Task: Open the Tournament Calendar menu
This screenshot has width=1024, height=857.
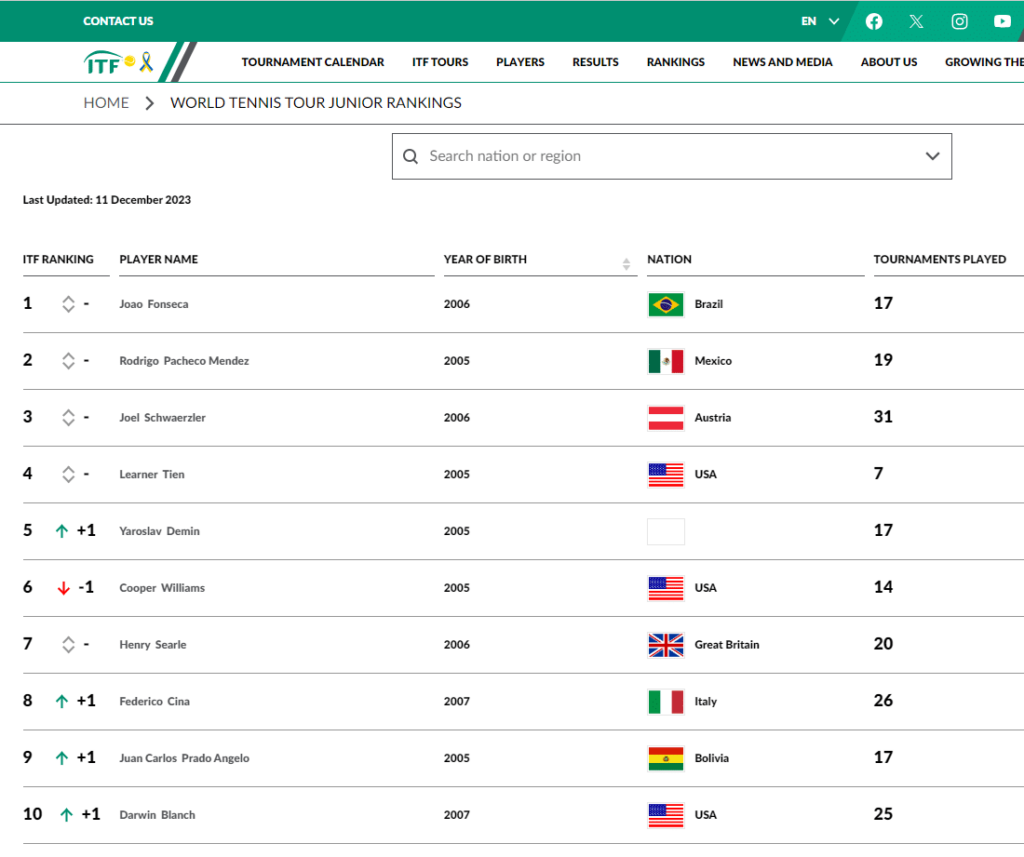Action: 312,62
